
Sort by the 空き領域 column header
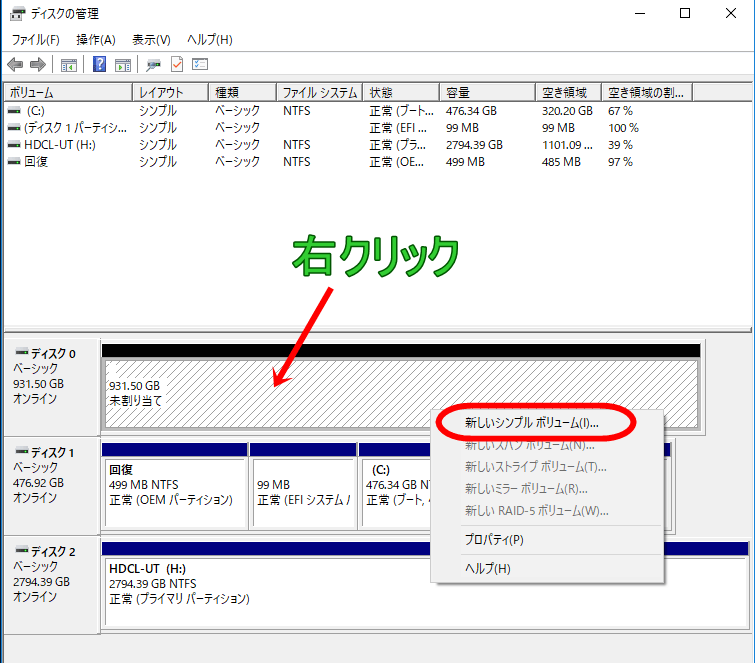pyautogui.click(x=568, y=92)
